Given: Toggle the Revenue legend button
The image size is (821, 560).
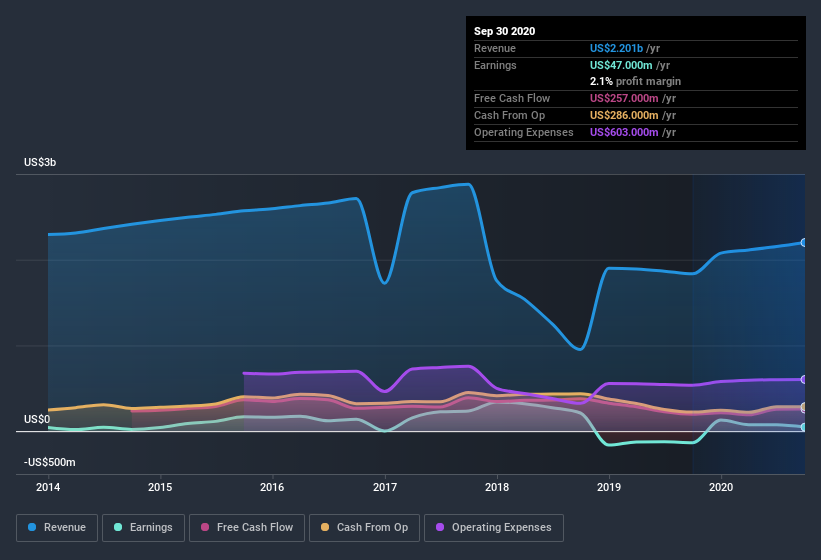Looking at the screenshot, I should pos(57,528).
